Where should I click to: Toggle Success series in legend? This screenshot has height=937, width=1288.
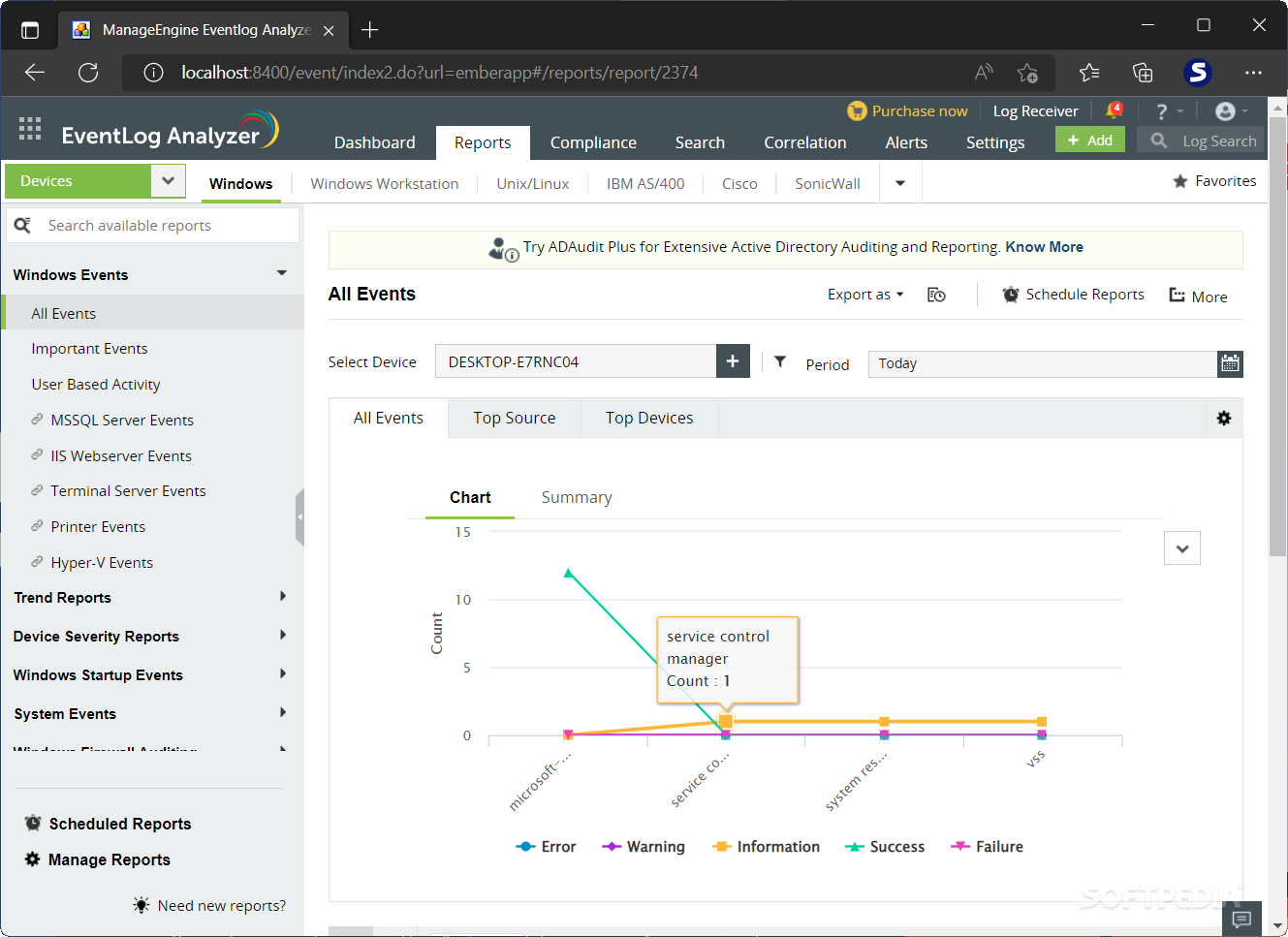(885, 847)
